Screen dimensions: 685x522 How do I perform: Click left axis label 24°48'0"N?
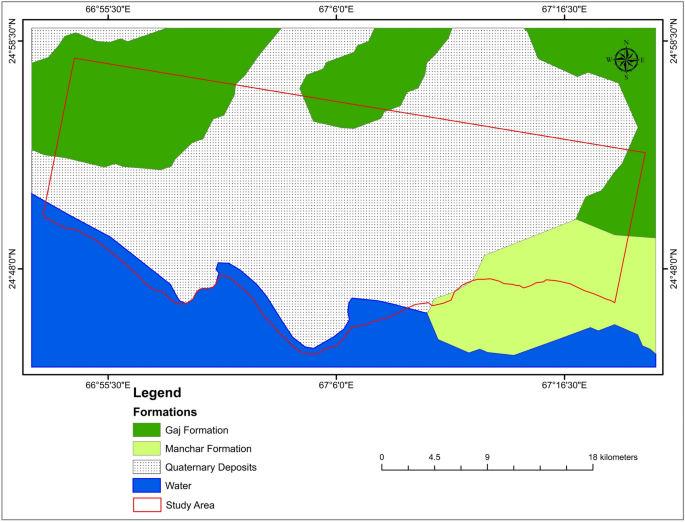coord(13,269)
